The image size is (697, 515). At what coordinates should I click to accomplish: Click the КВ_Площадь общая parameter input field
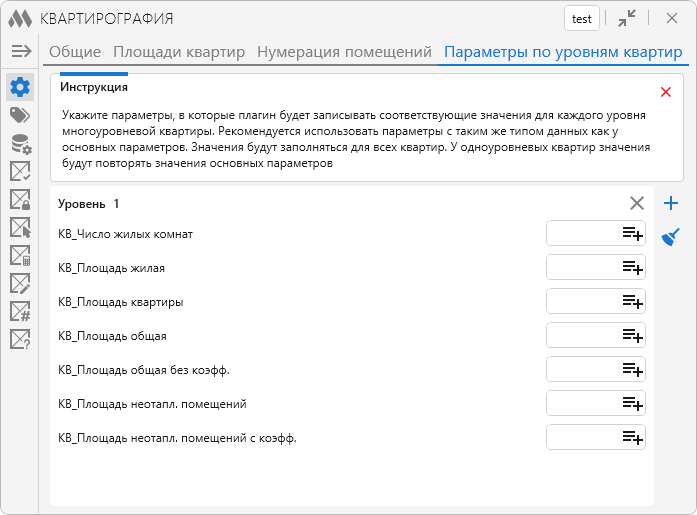coord(582,336)
